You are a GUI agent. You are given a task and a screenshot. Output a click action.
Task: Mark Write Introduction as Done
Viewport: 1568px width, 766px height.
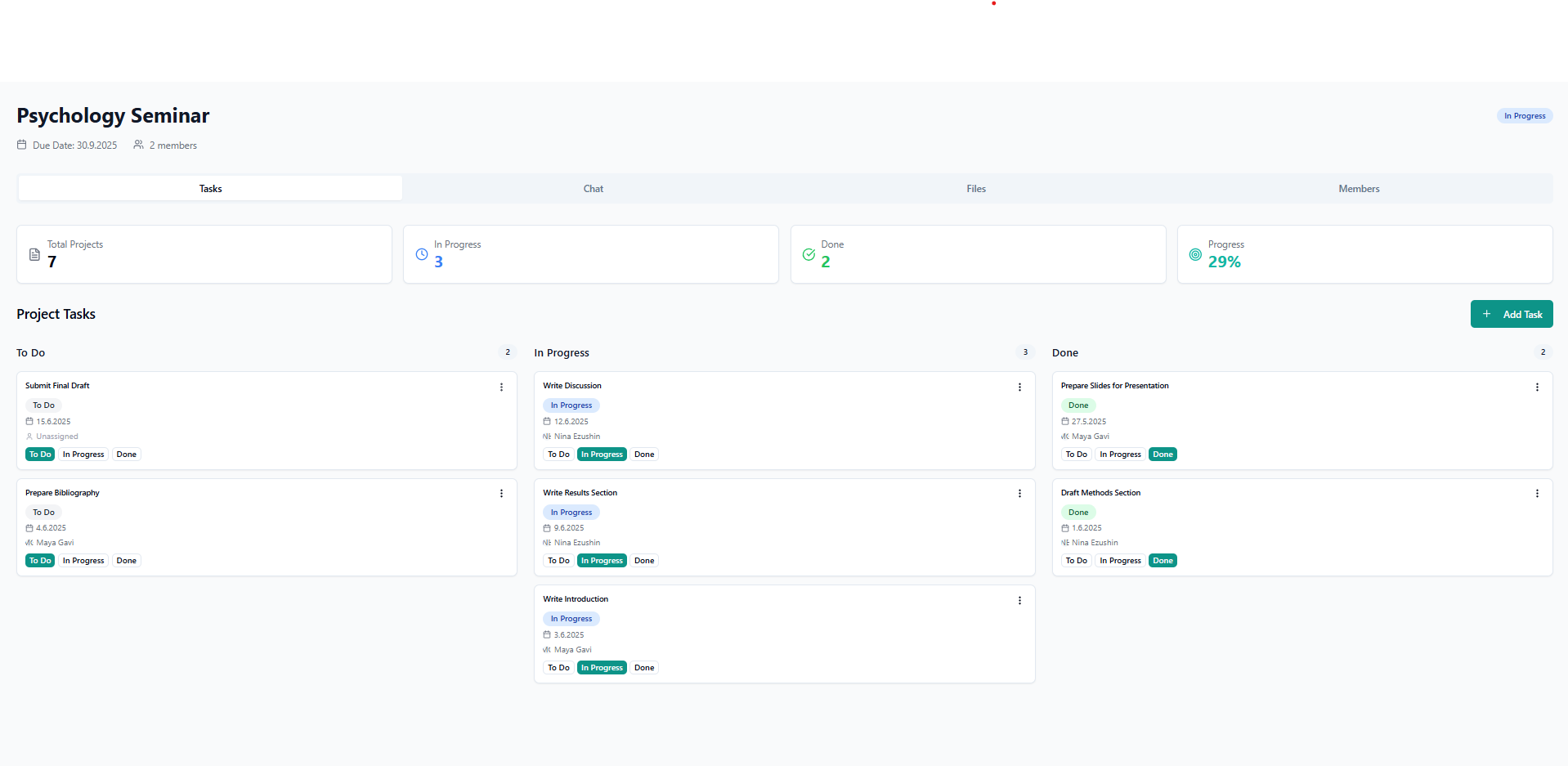644,668
